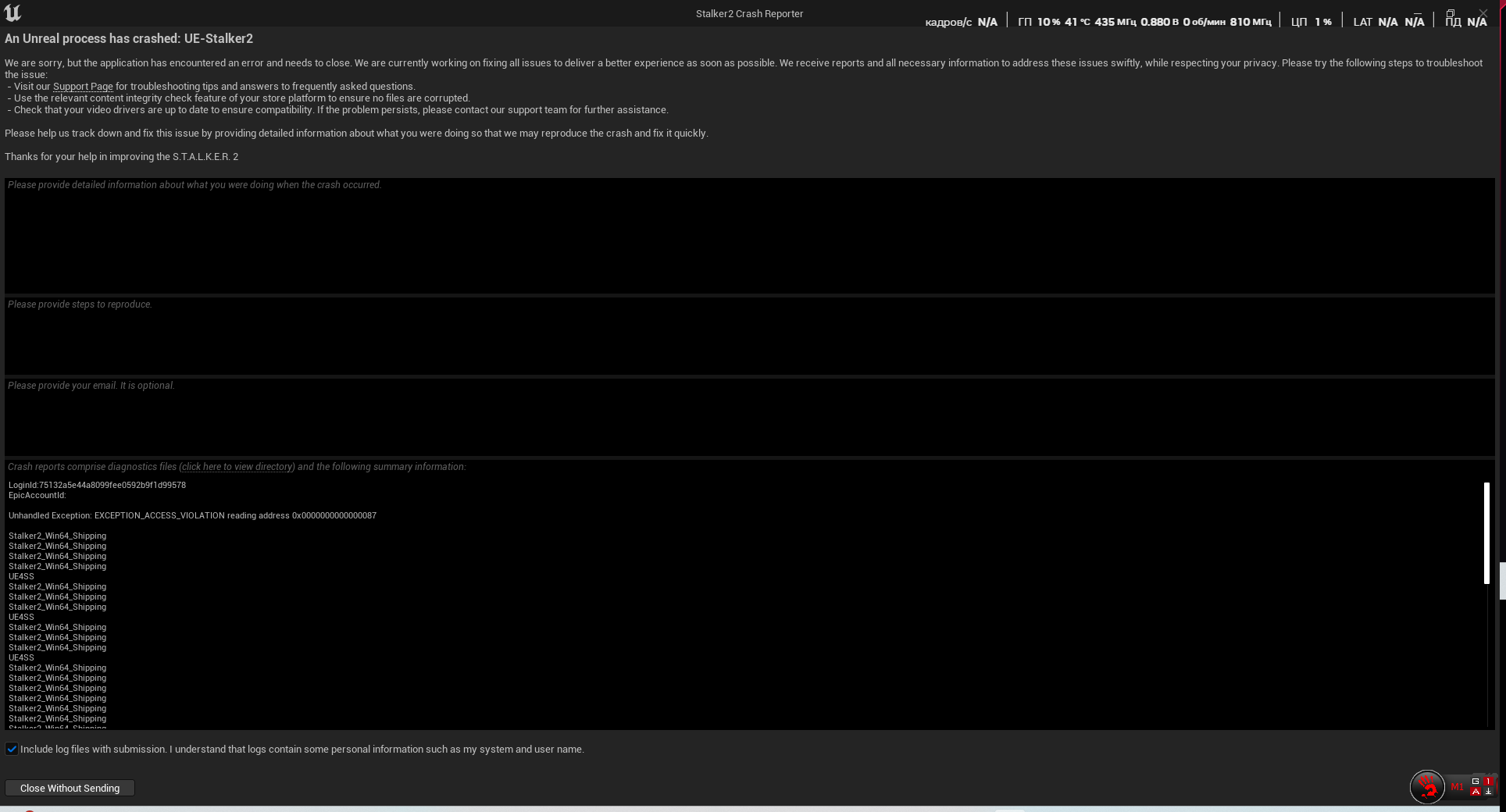Screen dimensions: 1506x812
Task: Click the red 1 profile indicator
Action: (1488, 781)
